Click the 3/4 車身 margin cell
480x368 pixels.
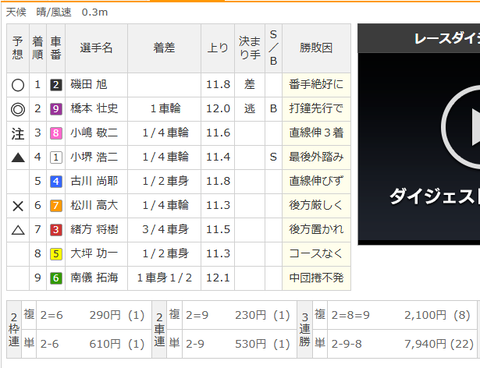tap(165, 229)
